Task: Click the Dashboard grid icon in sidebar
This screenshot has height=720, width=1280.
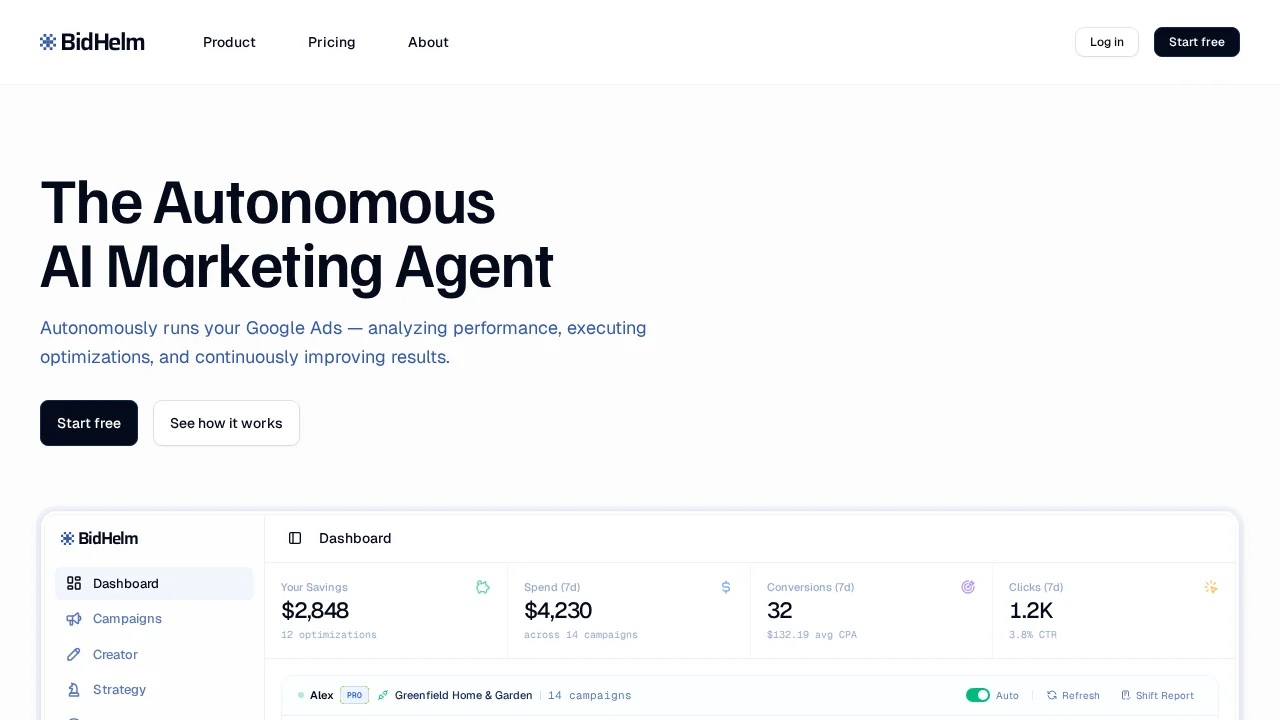Action: pos(74,584)
